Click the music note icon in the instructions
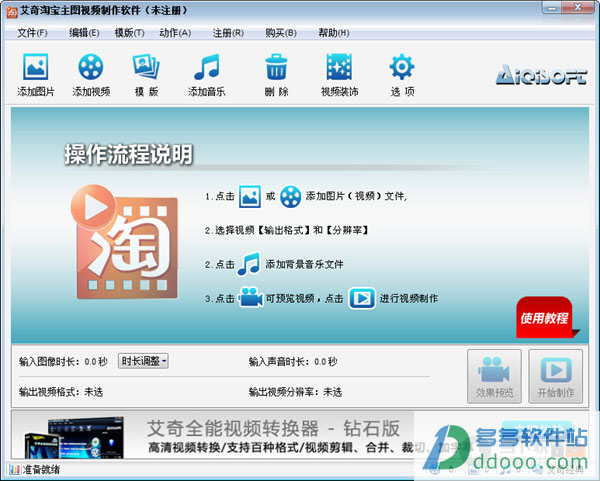600x481 pixels. tap(249, 264)
